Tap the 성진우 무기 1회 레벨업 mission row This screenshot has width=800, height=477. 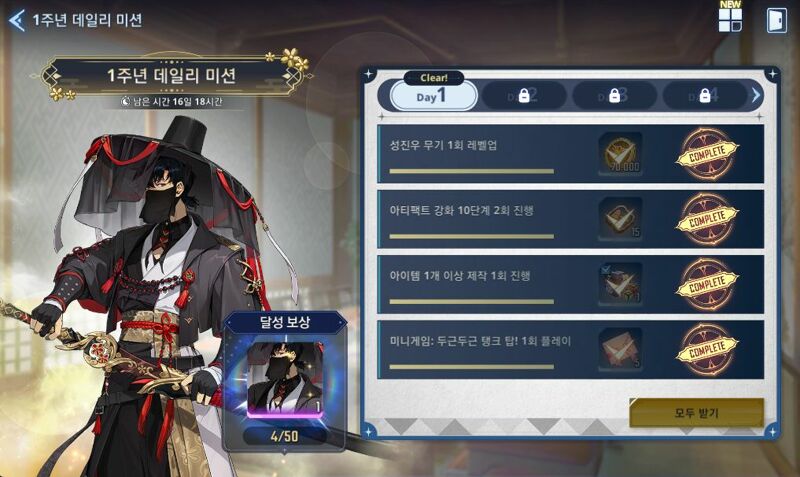pyautogui.click(x=570, y=154)
